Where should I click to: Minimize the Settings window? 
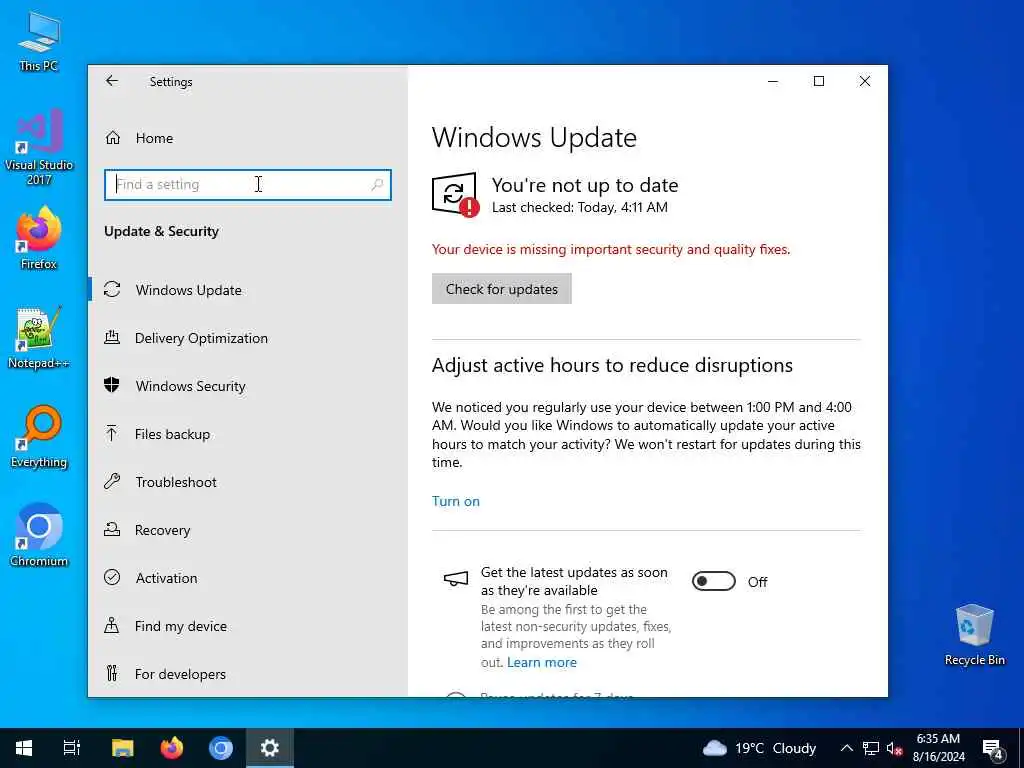(x=773, y=81)
